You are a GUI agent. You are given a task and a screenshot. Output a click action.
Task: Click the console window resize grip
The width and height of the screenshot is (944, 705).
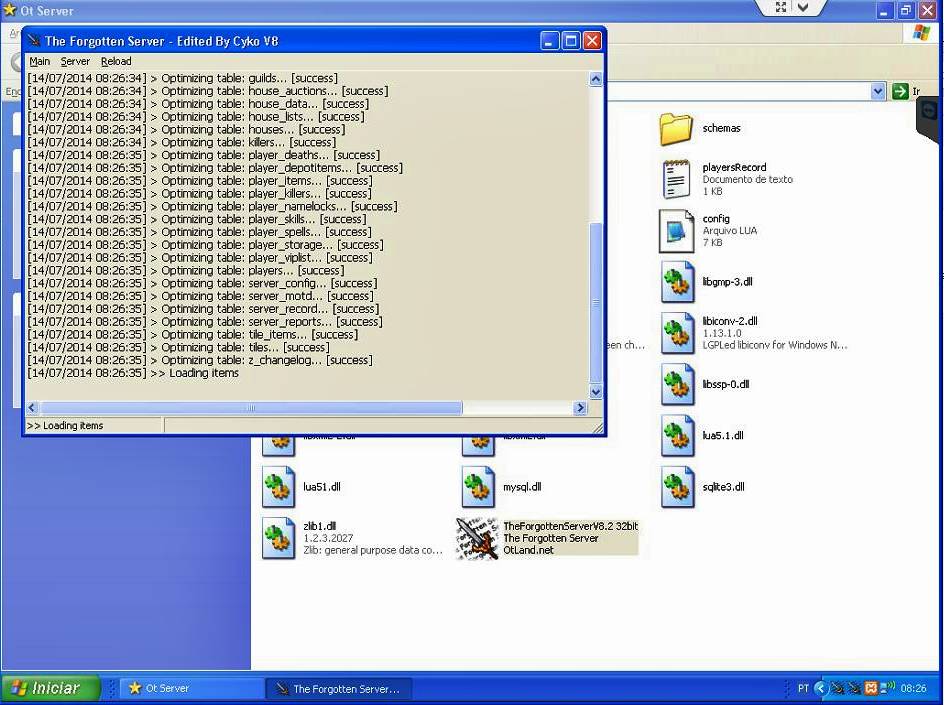[x=598, y=427]
